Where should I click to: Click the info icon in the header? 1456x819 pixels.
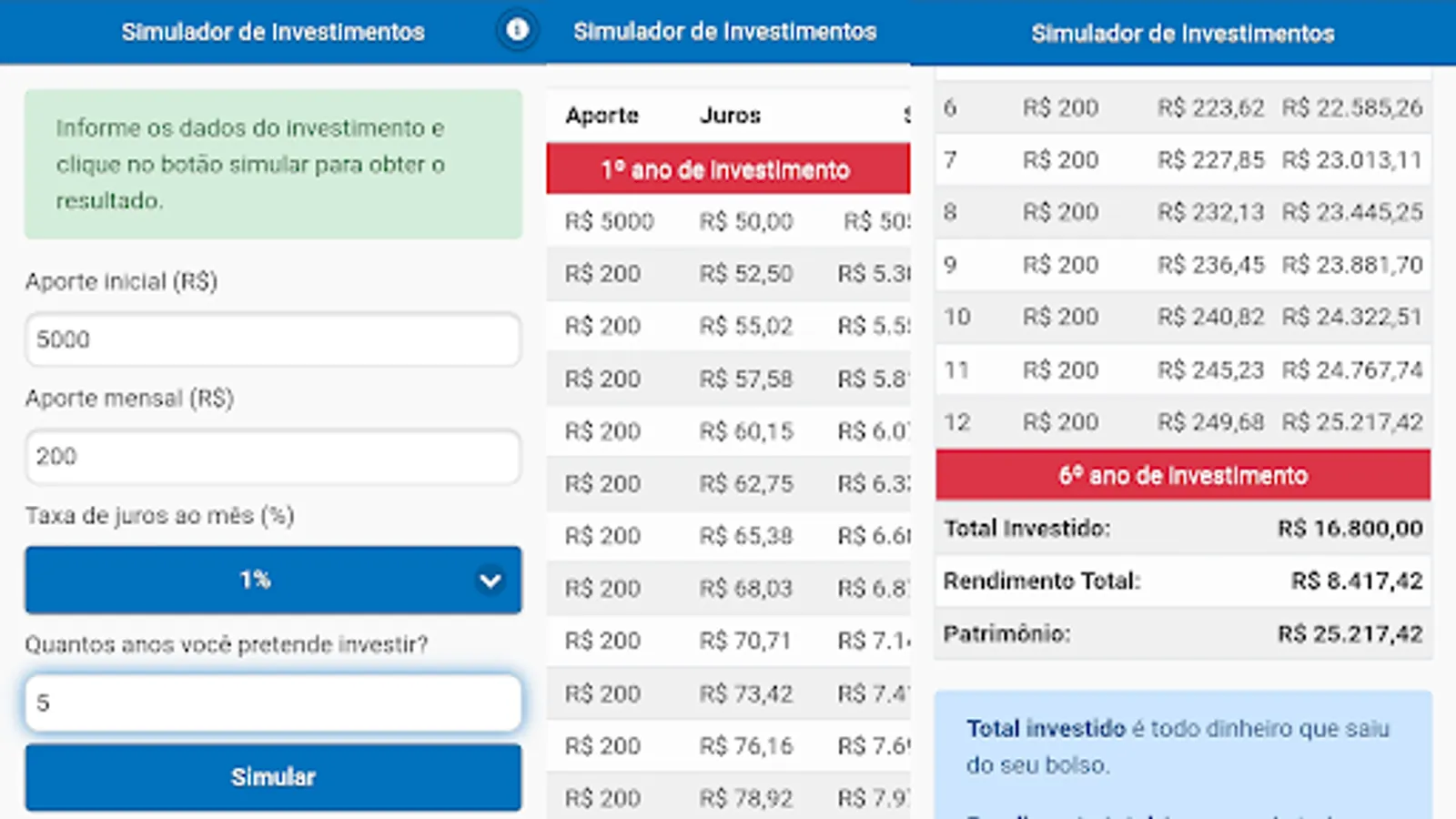[x=517, y=31]
